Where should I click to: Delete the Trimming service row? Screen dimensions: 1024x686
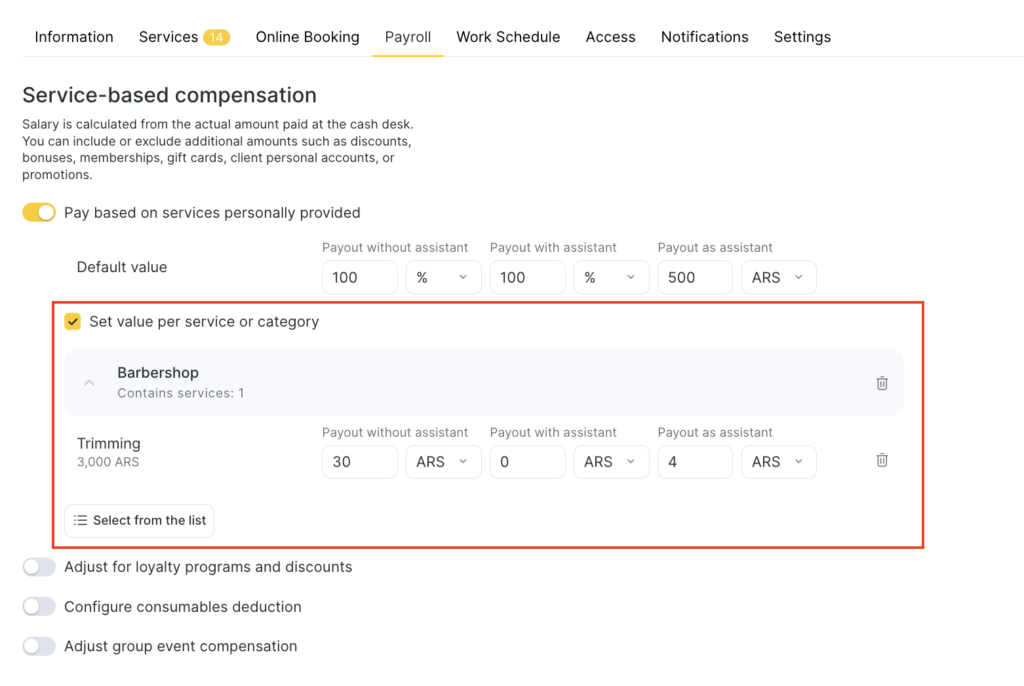[x=881, y=460]
